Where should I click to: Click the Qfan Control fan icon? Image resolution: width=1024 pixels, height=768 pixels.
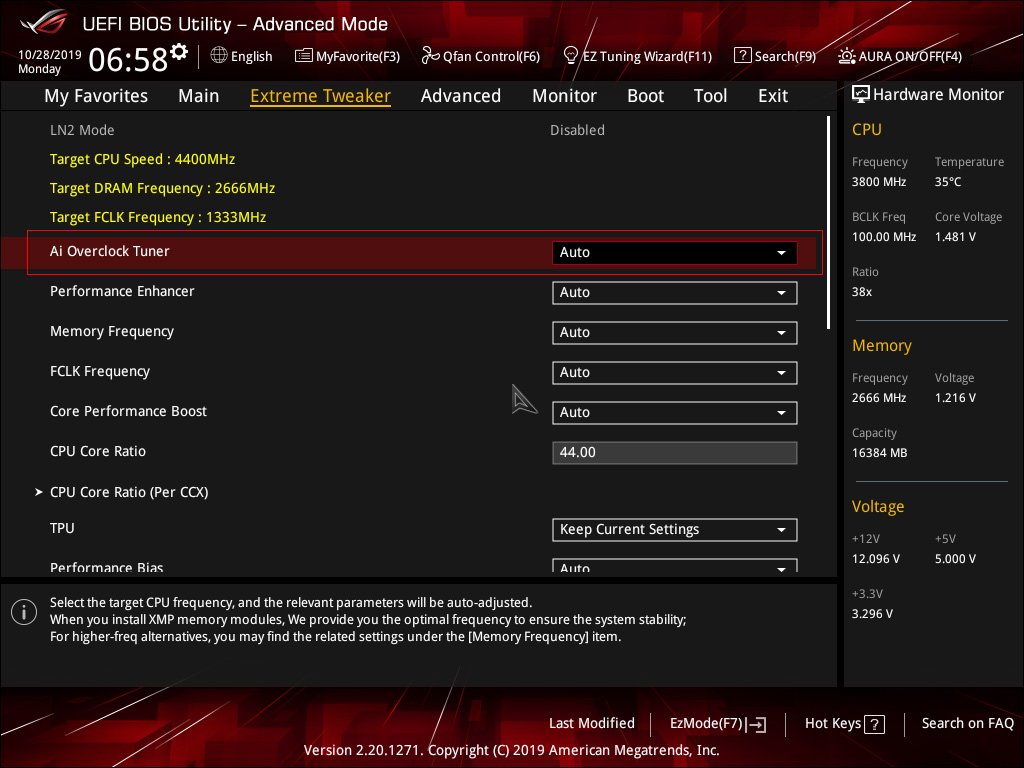coord(430,56)
